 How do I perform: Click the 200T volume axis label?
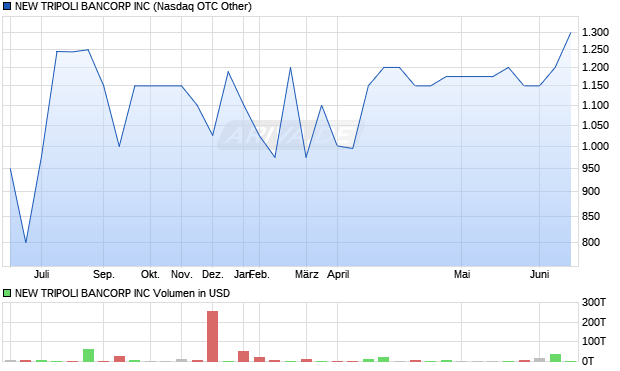click(594, 322)
